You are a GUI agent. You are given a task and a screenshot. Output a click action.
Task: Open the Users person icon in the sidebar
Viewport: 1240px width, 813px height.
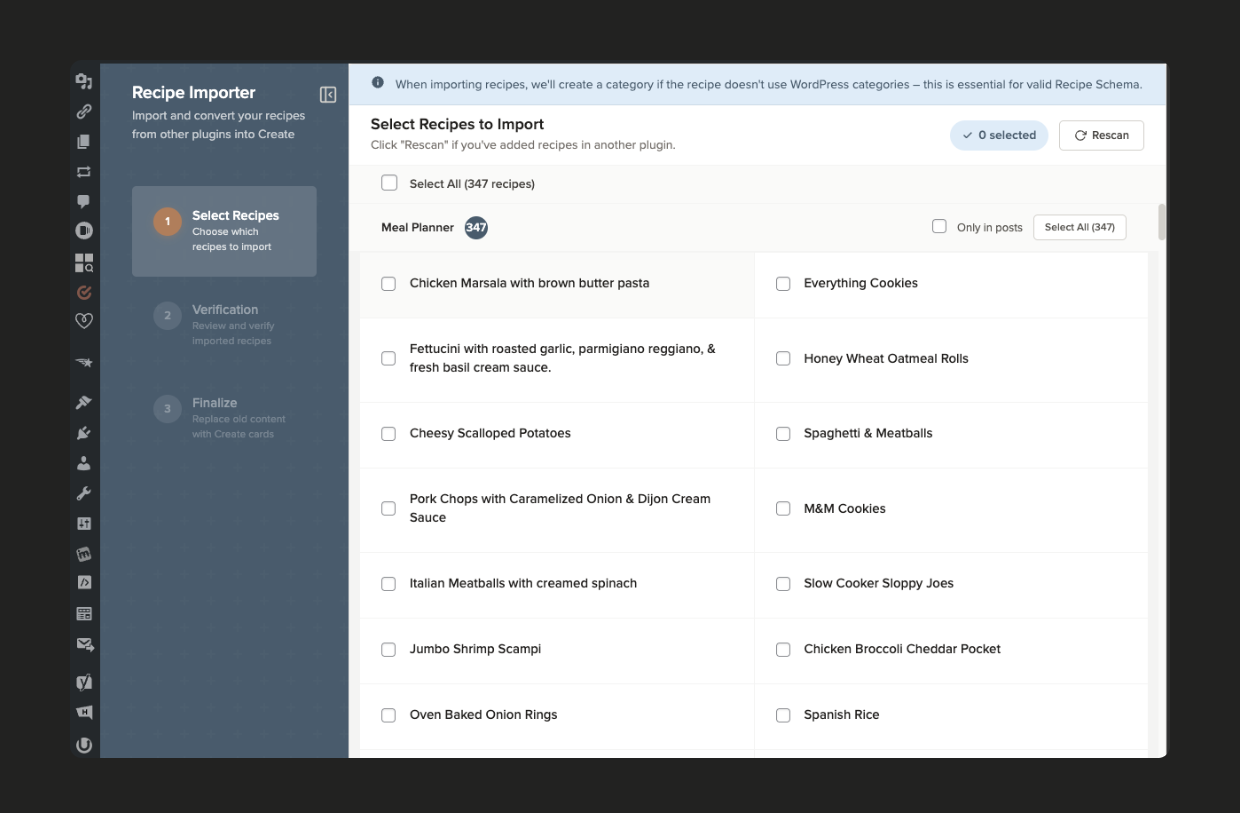coord(85,462)
